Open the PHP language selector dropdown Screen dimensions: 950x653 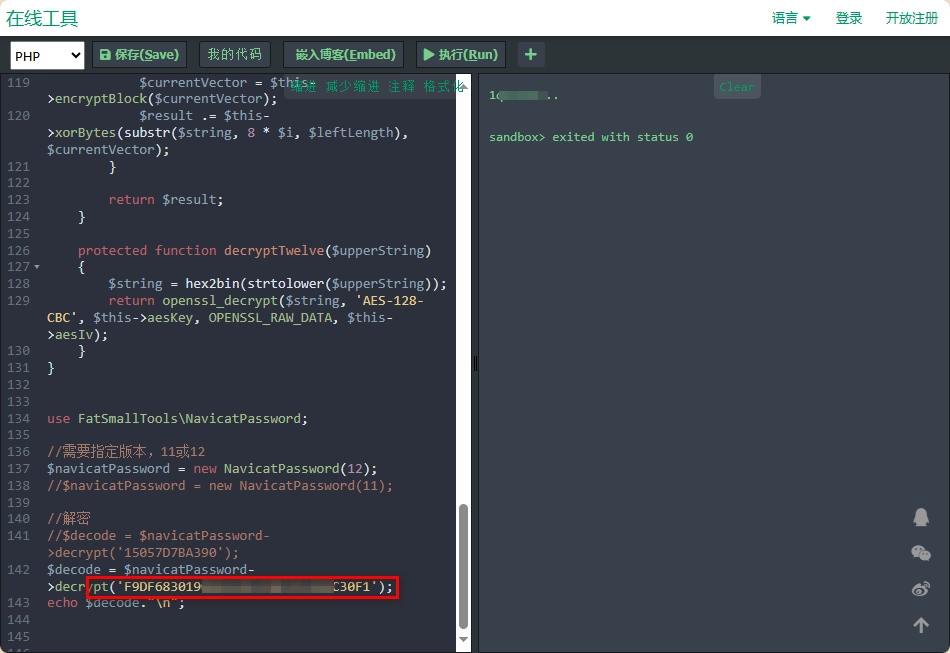pyautogui.click(x=47, y=56)
